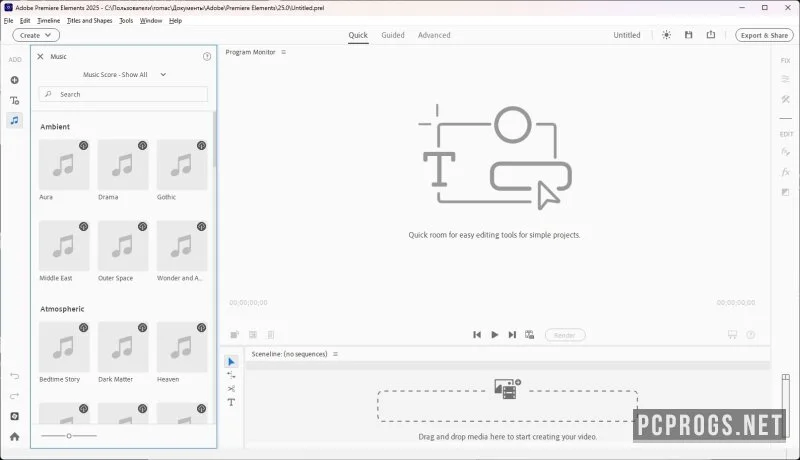Click the Undo arrow icon
This screenshot has height=460, width=800.
click(15, 376)
